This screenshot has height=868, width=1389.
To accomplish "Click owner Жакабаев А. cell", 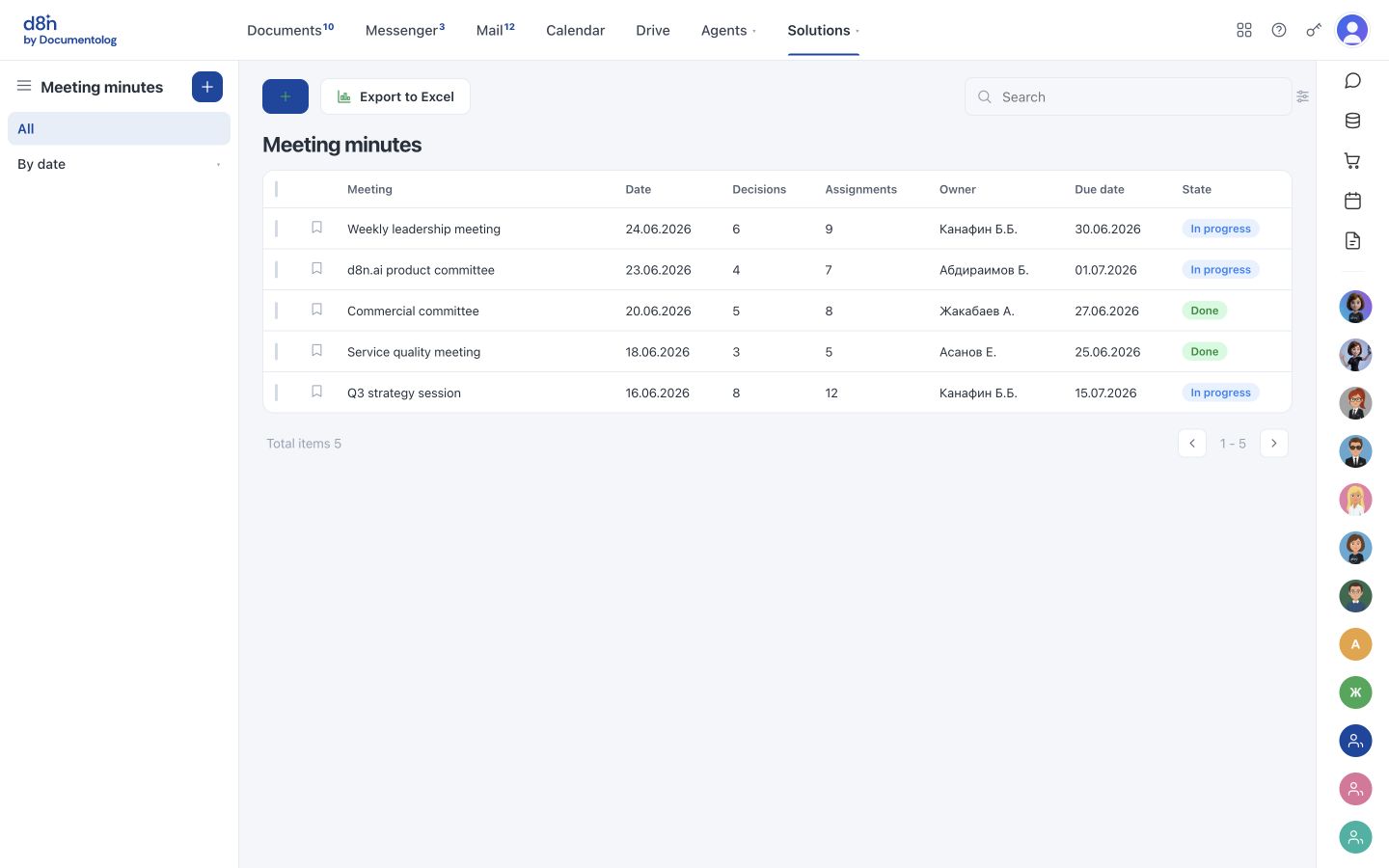I will point(977,311).
